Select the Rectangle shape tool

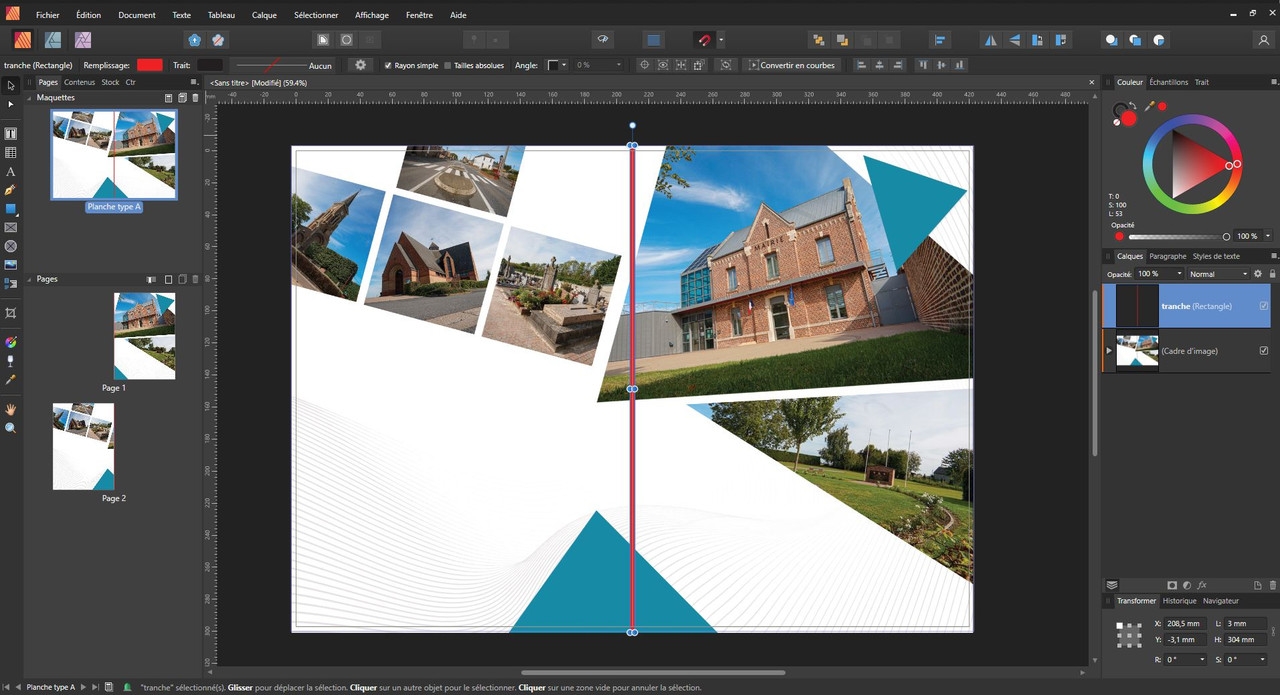(11, 209)
